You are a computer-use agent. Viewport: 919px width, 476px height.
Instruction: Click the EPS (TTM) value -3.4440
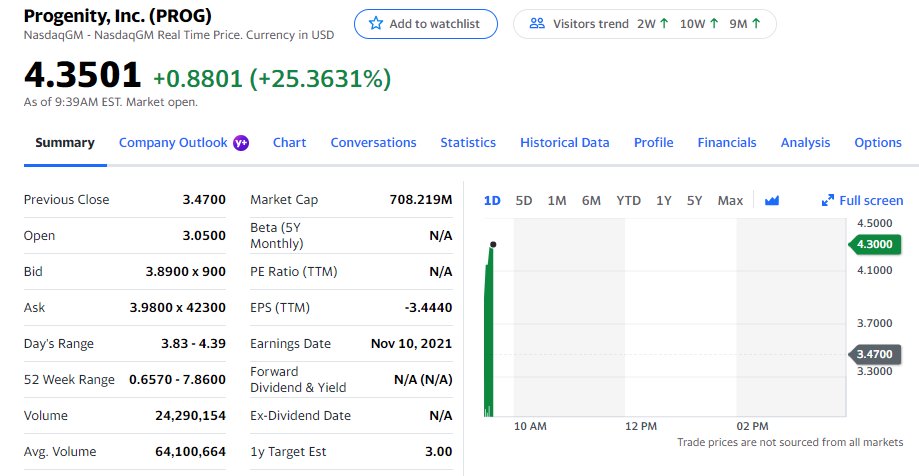[428, 307]
